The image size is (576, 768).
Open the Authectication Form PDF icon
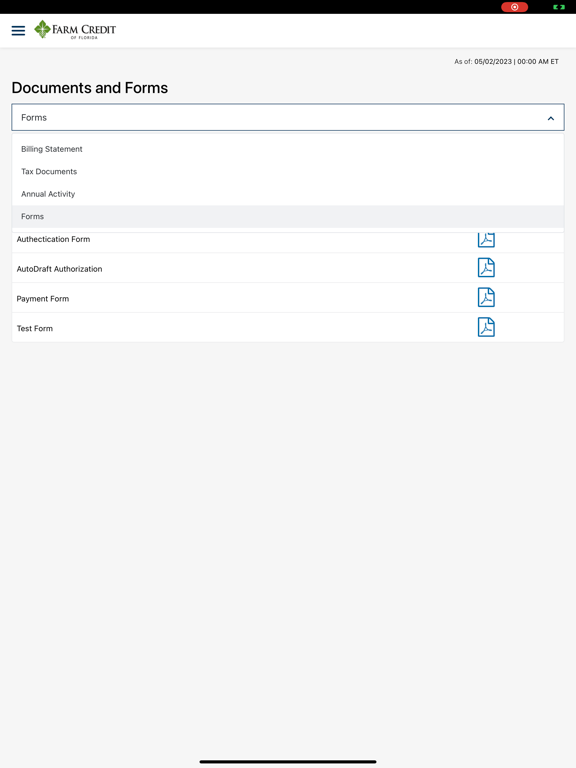(486, 240)
